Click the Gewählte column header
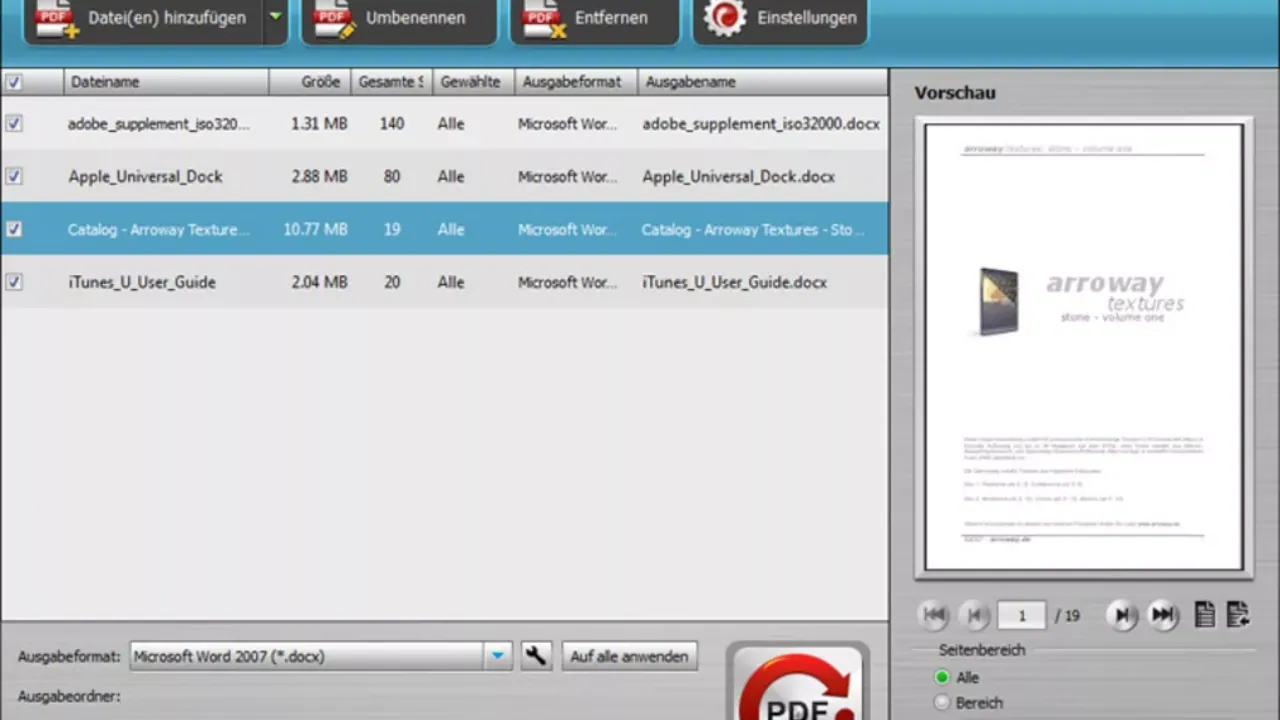The width and height of the screenshot is (1280, 720). click(x=473, y=82)
